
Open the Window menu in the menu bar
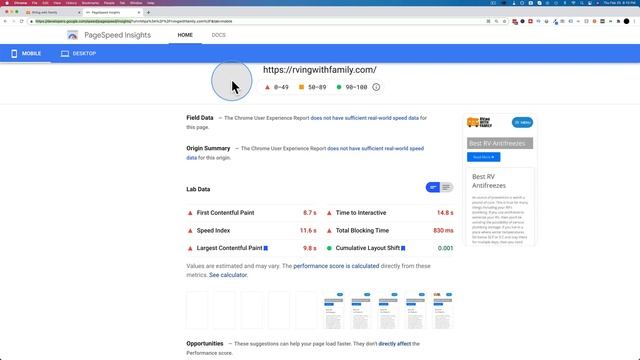click(136, 3)
